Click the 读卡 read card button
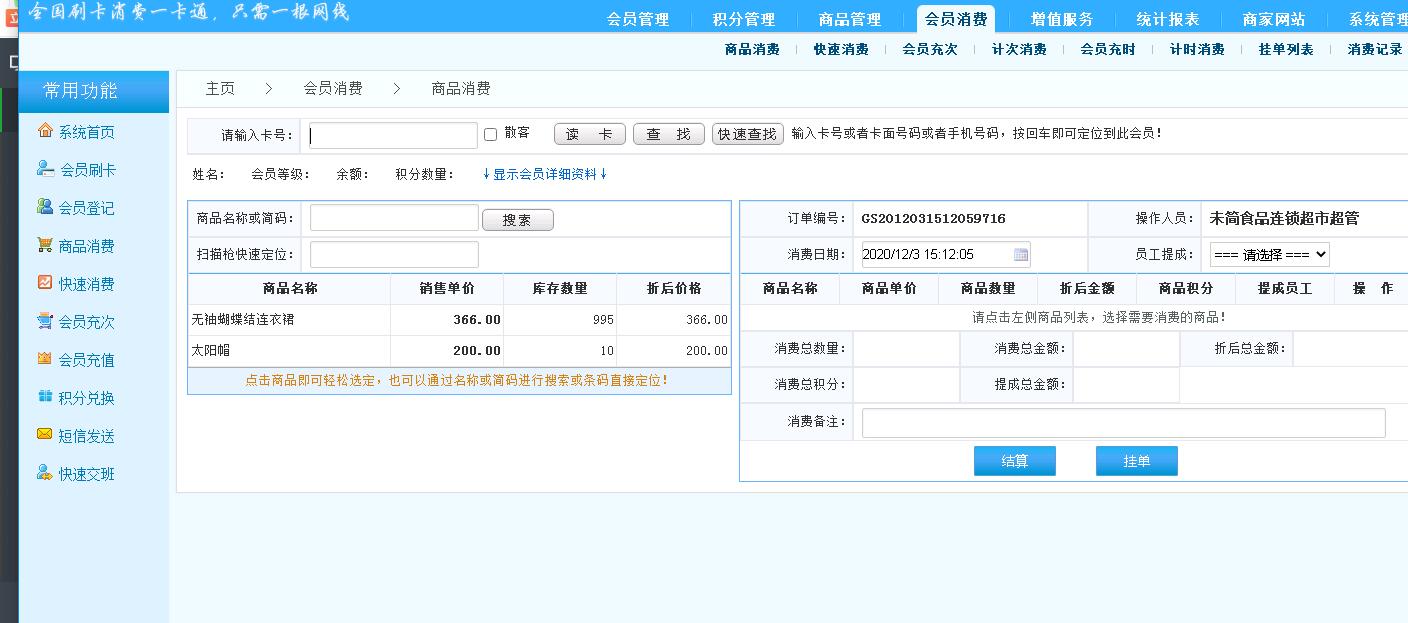Image resolution: width=1408 pixels, height=623 pixels. coord(589,135)
